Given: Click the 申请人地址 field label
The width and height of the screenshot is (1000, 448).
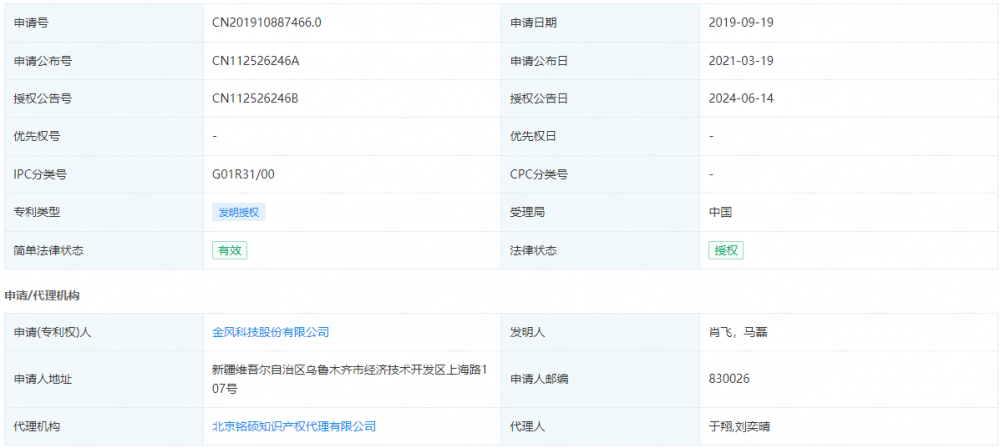Looking at the screenshot, I should [43, 379].
